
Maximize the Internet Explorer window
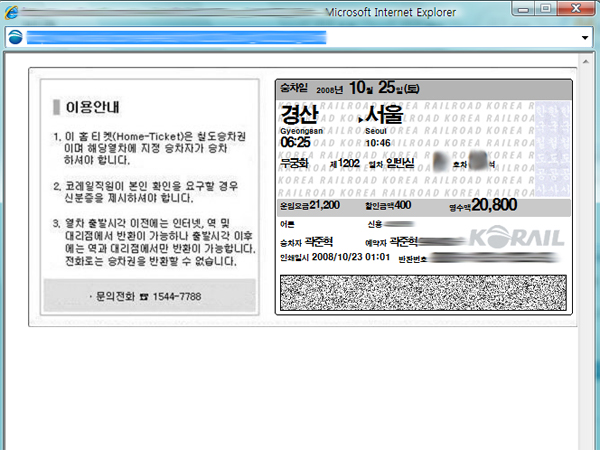[x=546, y=8]
